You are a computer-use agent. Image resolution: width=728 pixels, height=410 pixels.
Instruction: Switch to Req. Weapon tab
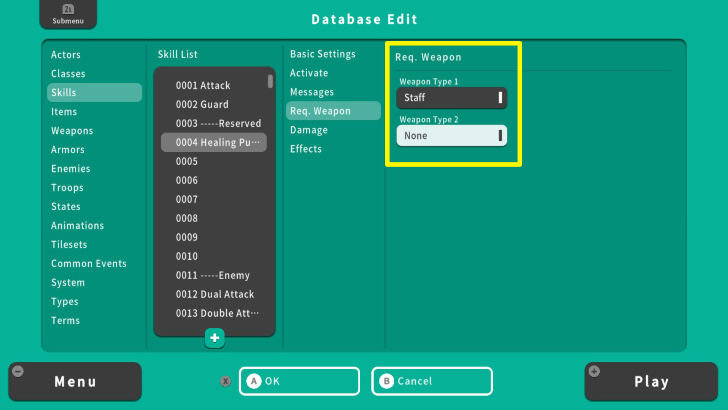point(333,111)
